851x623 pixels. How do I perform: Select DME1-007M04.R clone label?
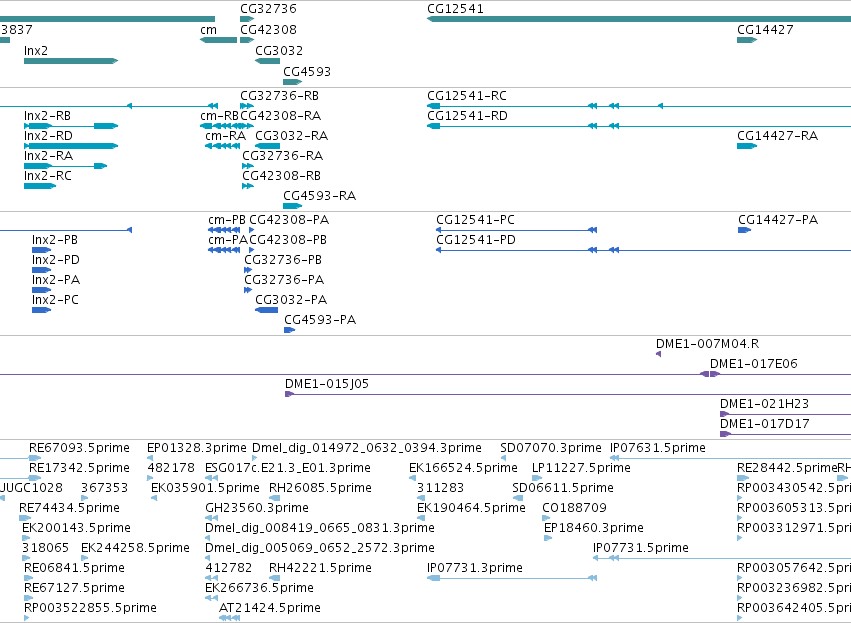[707, 344]
